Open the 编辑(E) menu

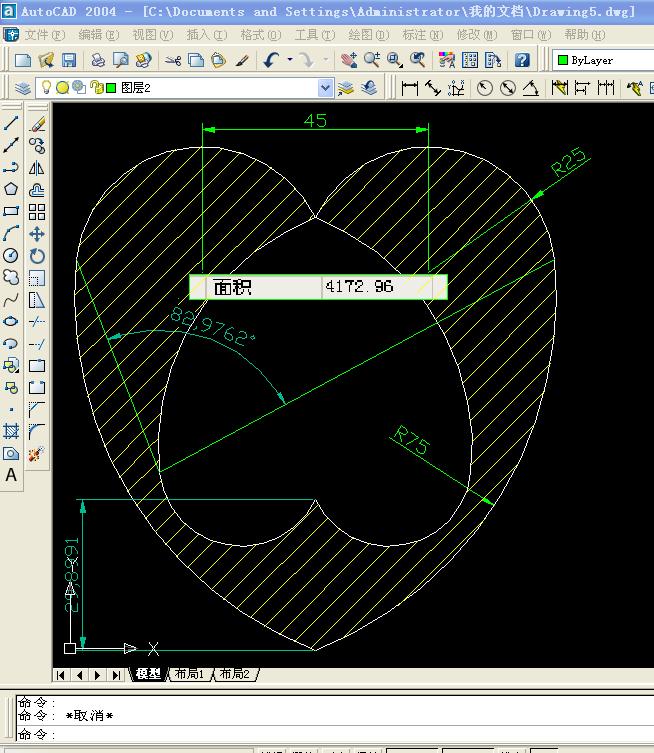[98, 35]
